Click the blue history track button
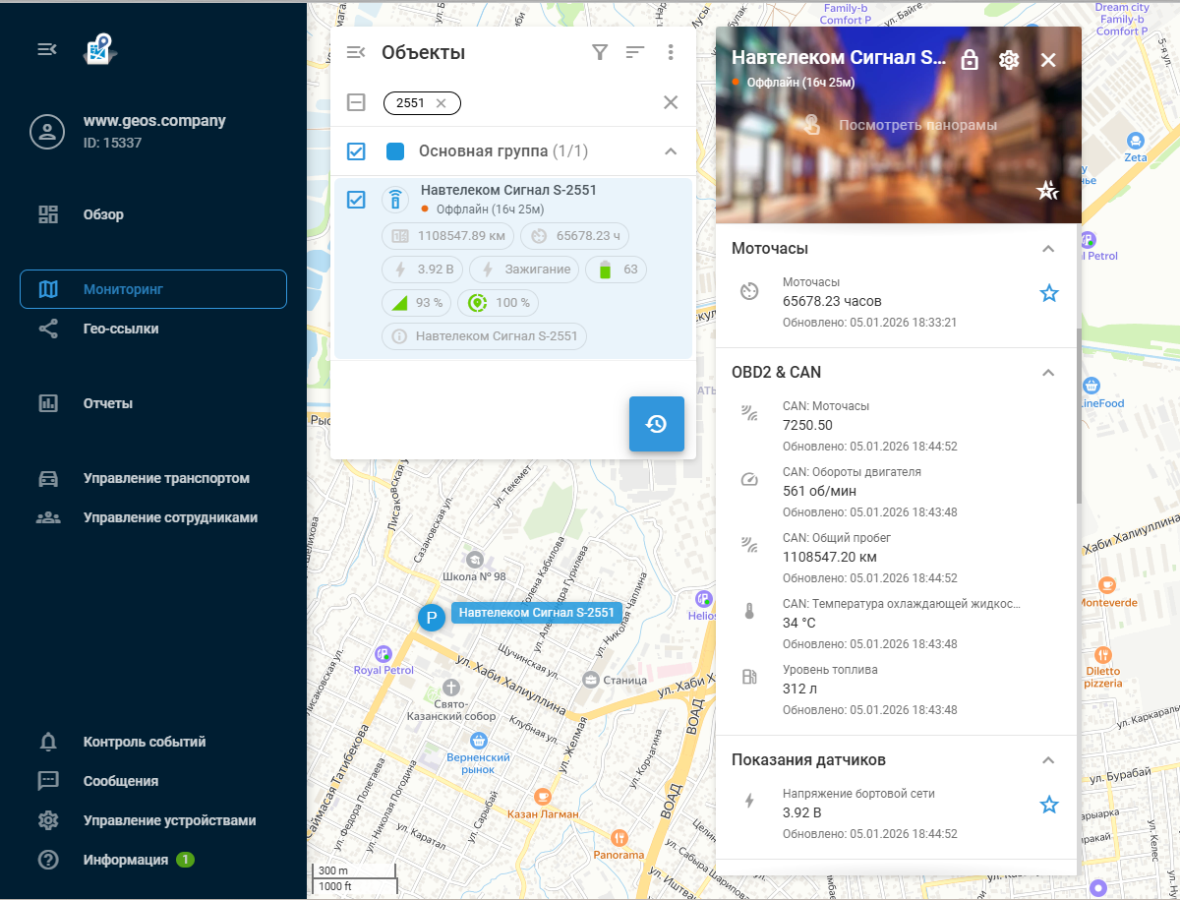This screenshot has height=900, width=1180. pos(656,424)
